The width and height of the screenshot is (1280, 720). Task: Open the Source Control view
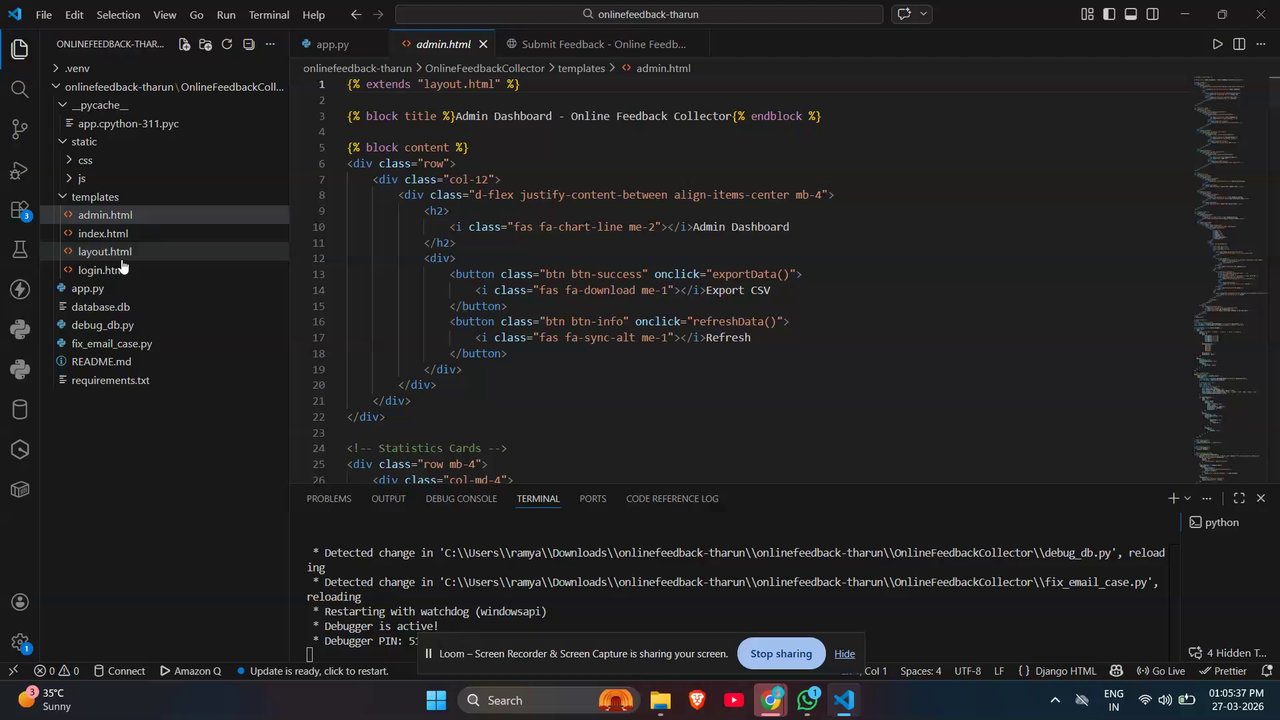pyautogui.click(x=19, y=129)
